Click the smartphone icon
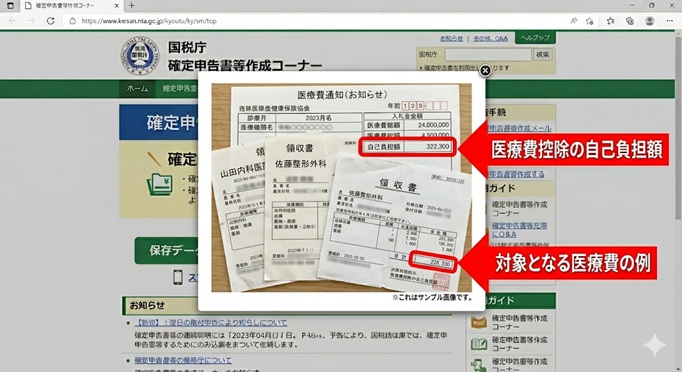Screen dimensions: 682x372 coord(178,277)
